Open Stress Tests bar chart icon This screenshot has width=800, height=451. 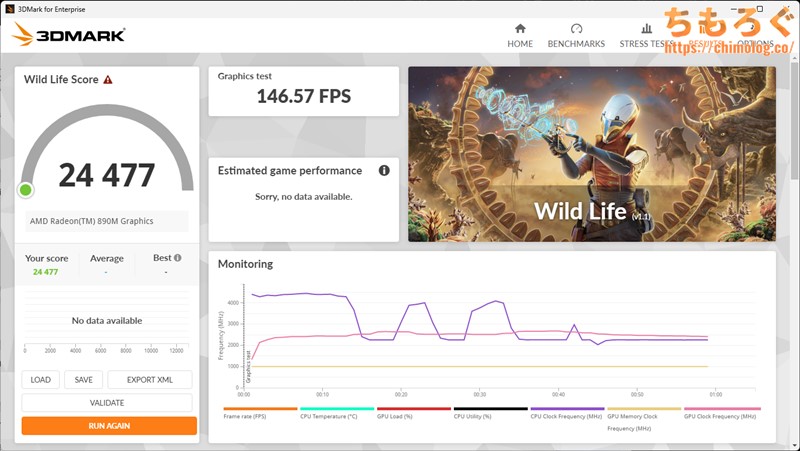646,29
